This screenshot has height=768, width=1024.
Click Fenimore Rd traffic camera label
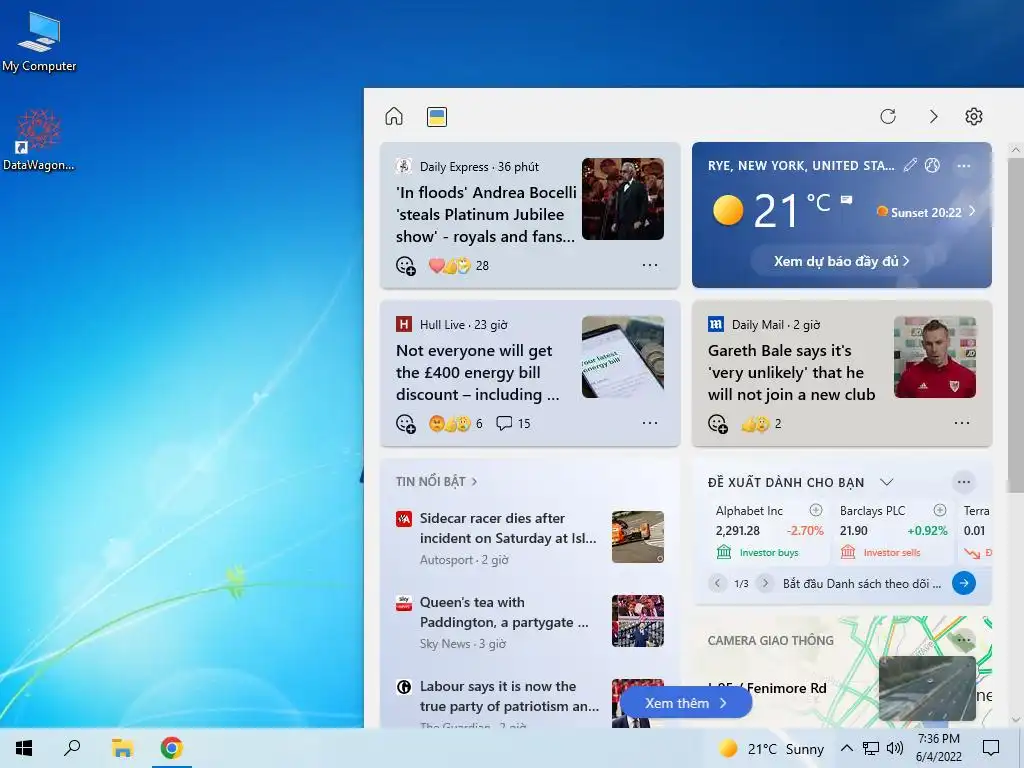[767, 688]
